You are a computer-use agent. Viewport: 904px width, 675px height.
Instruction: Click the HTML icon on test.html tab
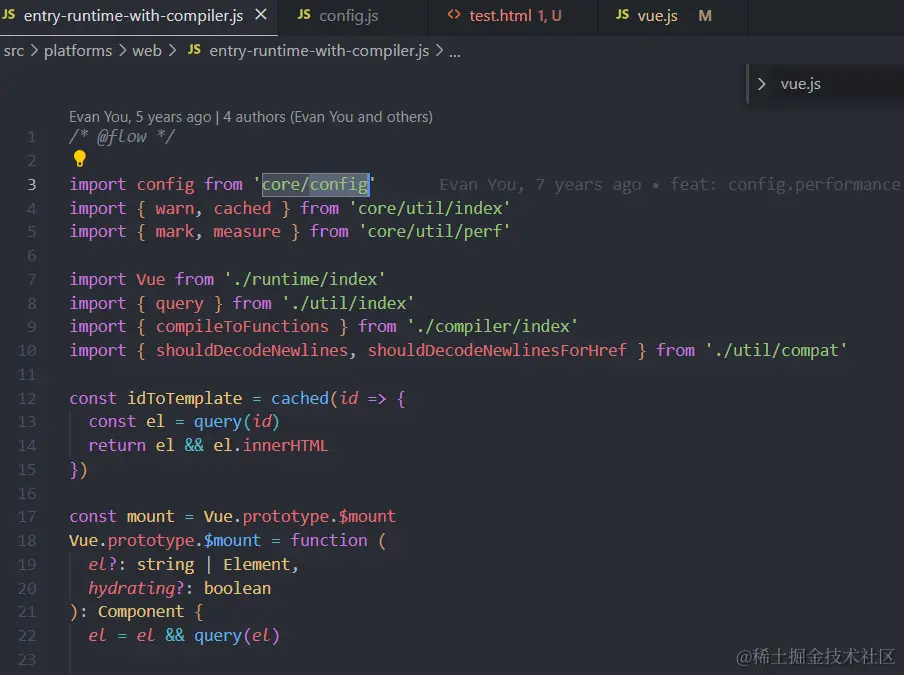pos(454,14)
